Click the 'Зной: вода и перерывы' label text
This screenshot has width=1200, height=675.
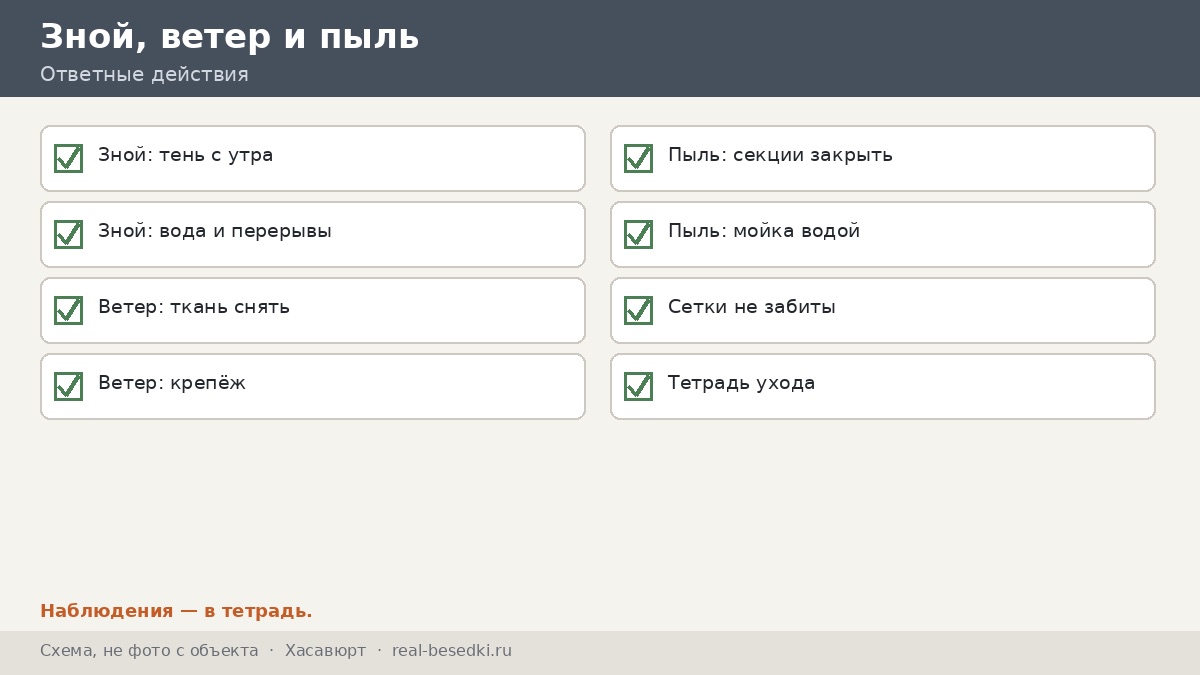click(x=215, y=231)
